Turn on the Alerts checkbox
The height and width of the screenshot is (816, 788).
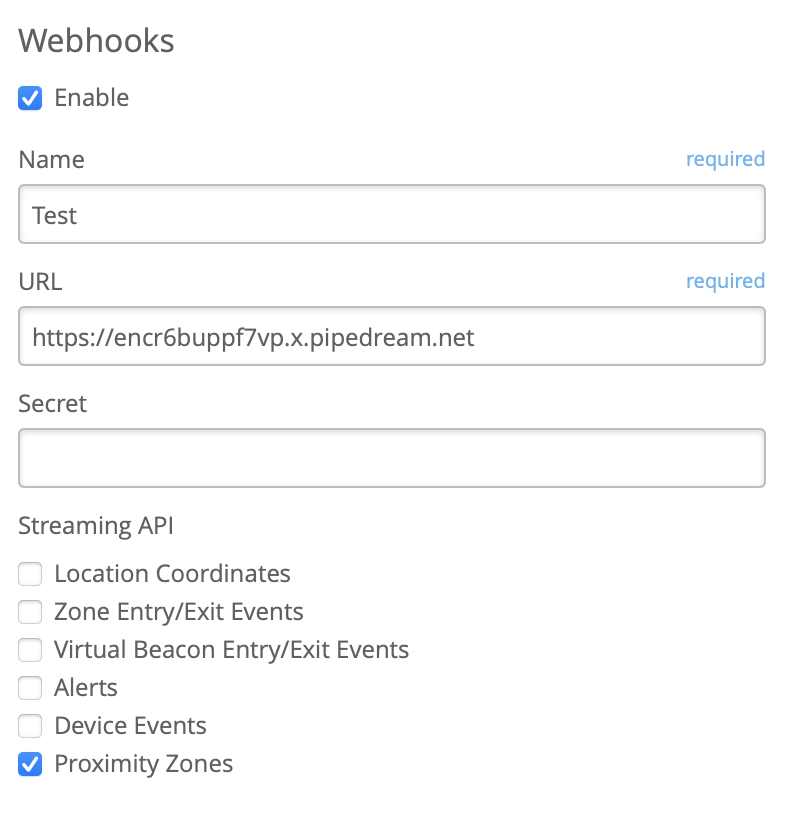pos(31,688)
